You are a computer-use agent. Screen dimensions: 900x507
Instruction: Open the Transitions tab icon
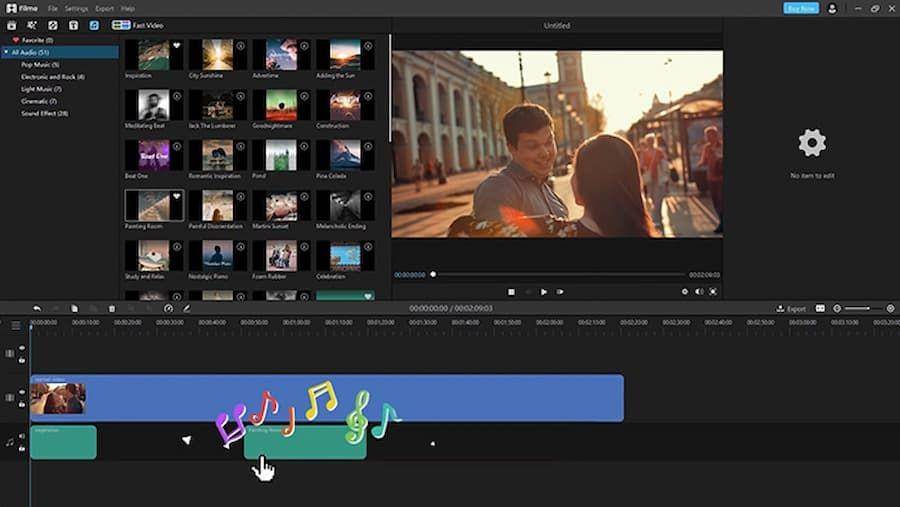(x=53, y=25)
